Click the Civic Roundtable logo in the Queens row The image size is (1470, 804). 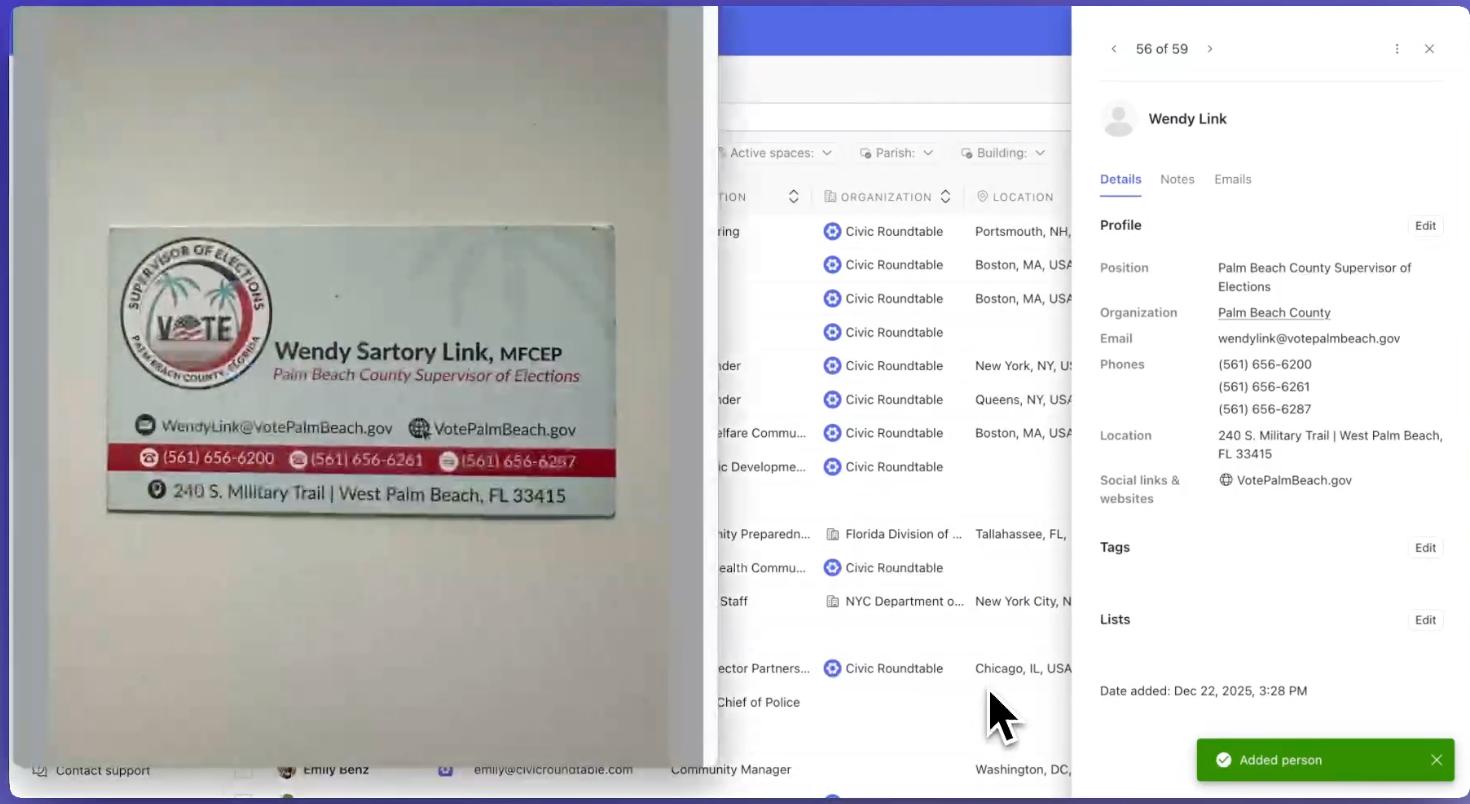pyautogui.click(x=832, y=399)
